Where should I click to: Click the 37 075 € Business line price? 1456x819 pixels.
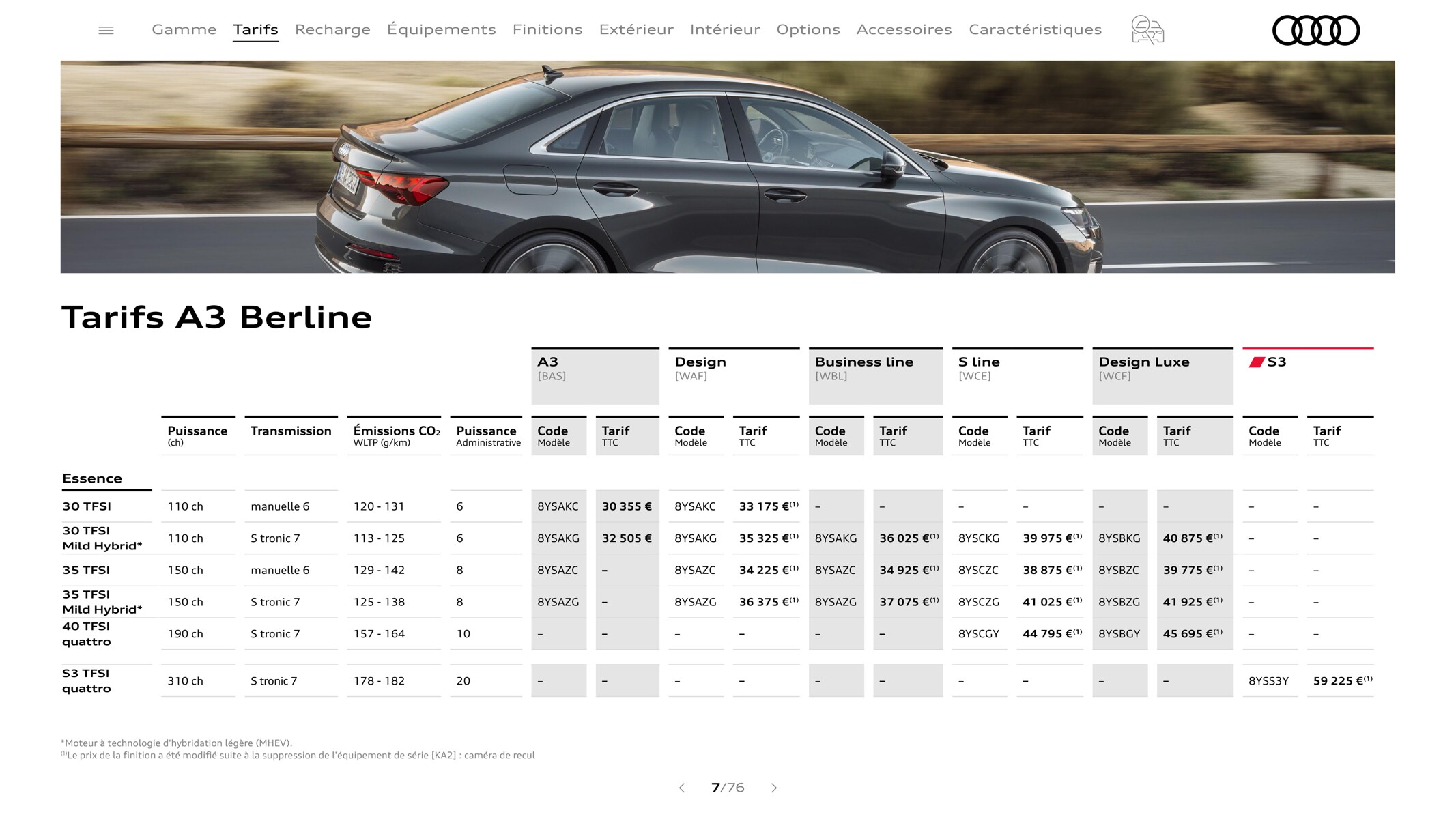click(909, 602)
